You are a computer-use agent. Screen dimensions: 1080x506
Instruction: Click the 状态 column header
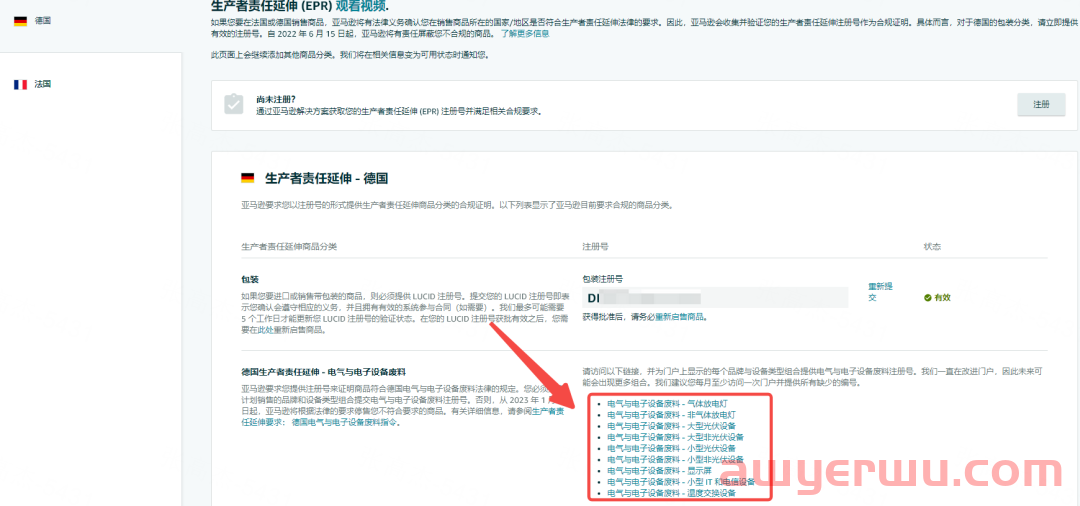[932, 246]
